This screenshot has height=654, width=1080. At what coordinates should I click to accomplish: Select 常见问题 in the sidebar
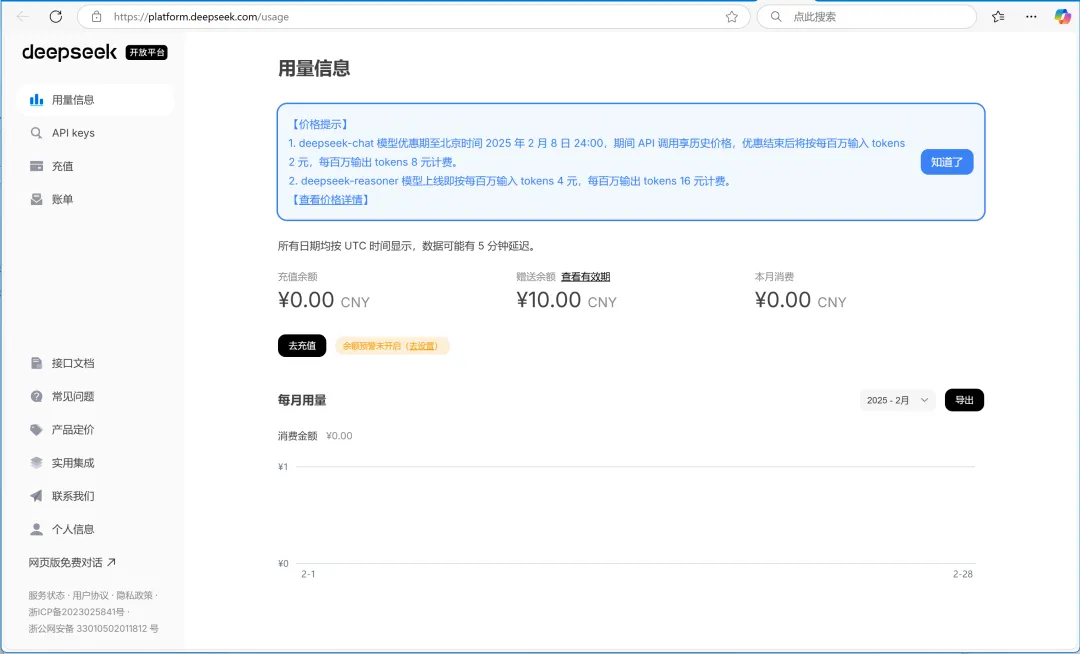(x=95, y=396)
